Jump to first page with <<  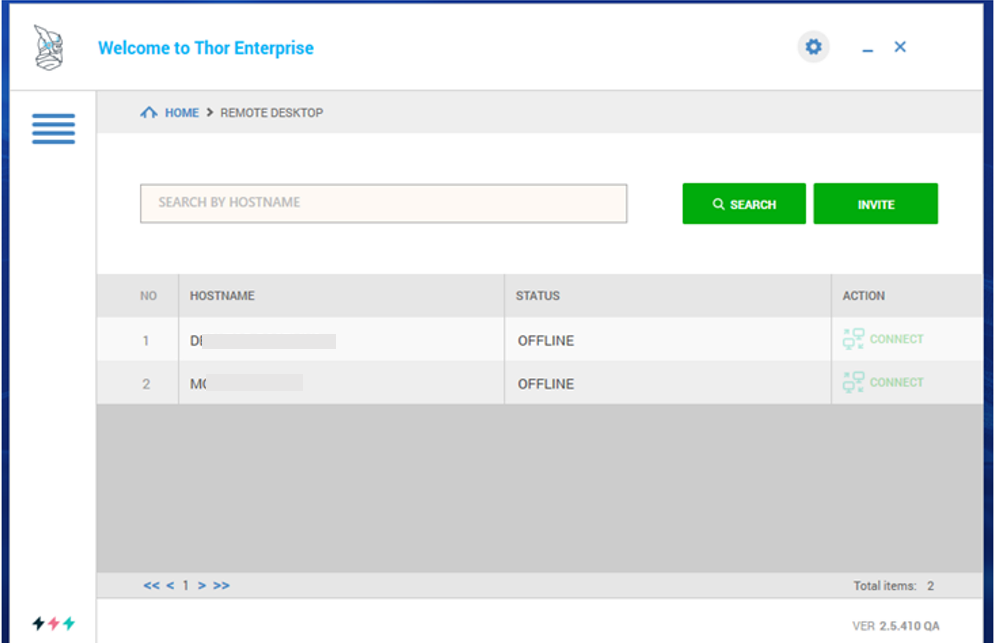tap(151, 585)
